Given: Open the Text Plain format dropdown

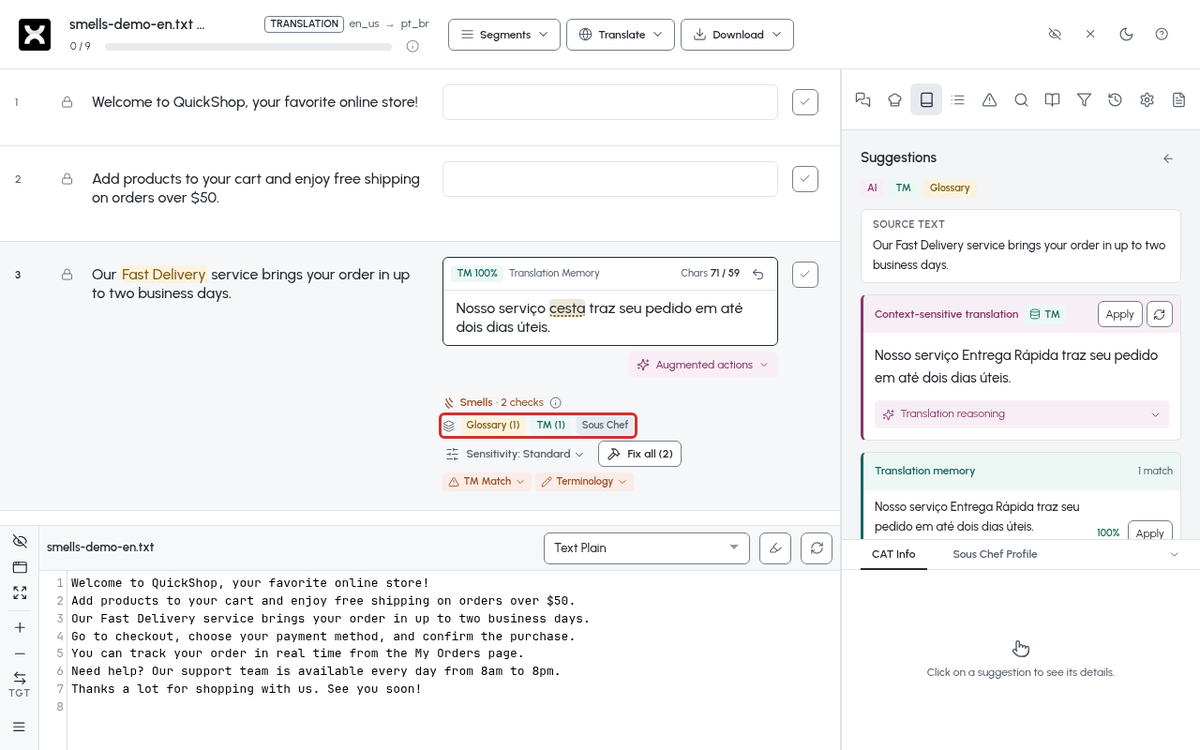Looking at the screenshot, I should pos(646,548).
